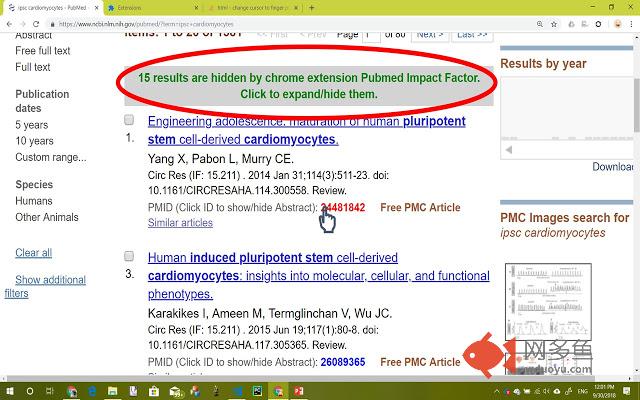The width and height of the screenshot is (640, 400).
Task: Switch to the ipsc cardiomyocytes PubMed tab
Action: 52,7
